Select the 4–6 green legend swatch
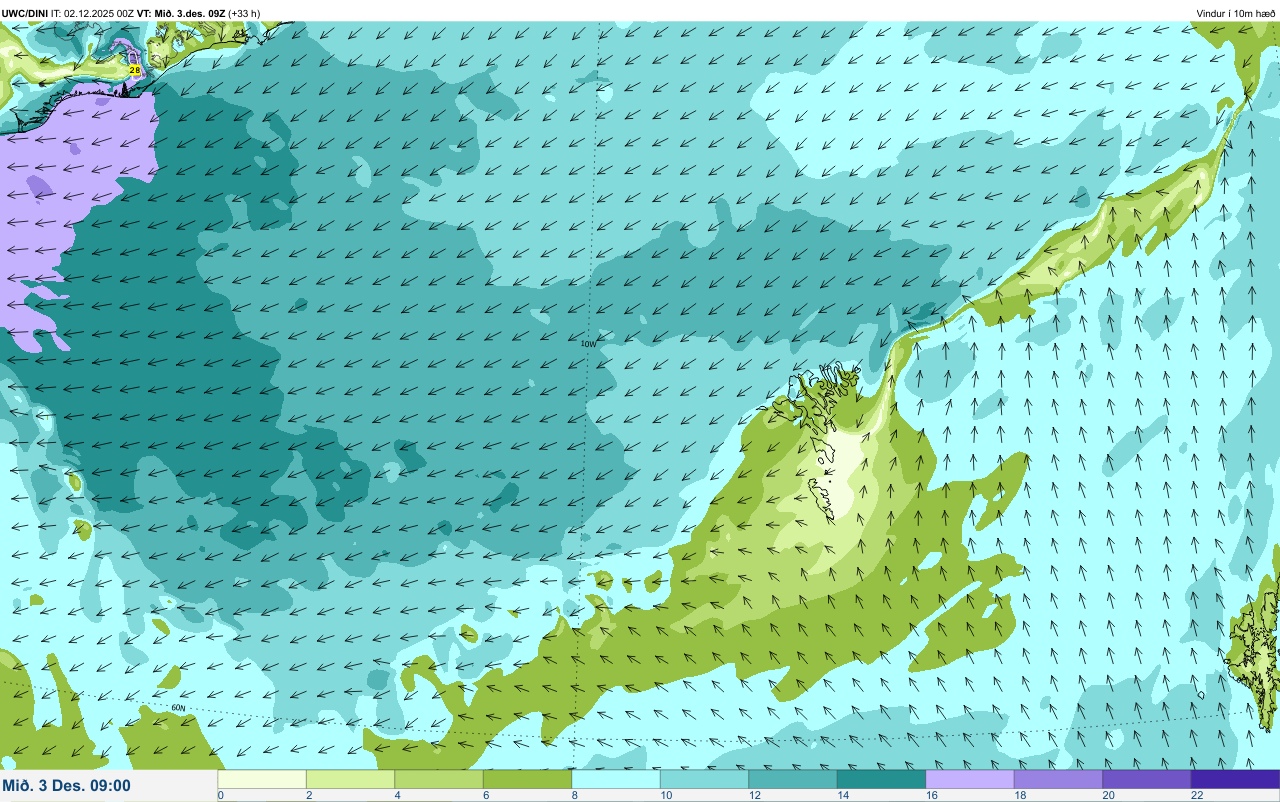This screenshot has height=802, width=1280. pyautogui.click(x=439, y=779)
